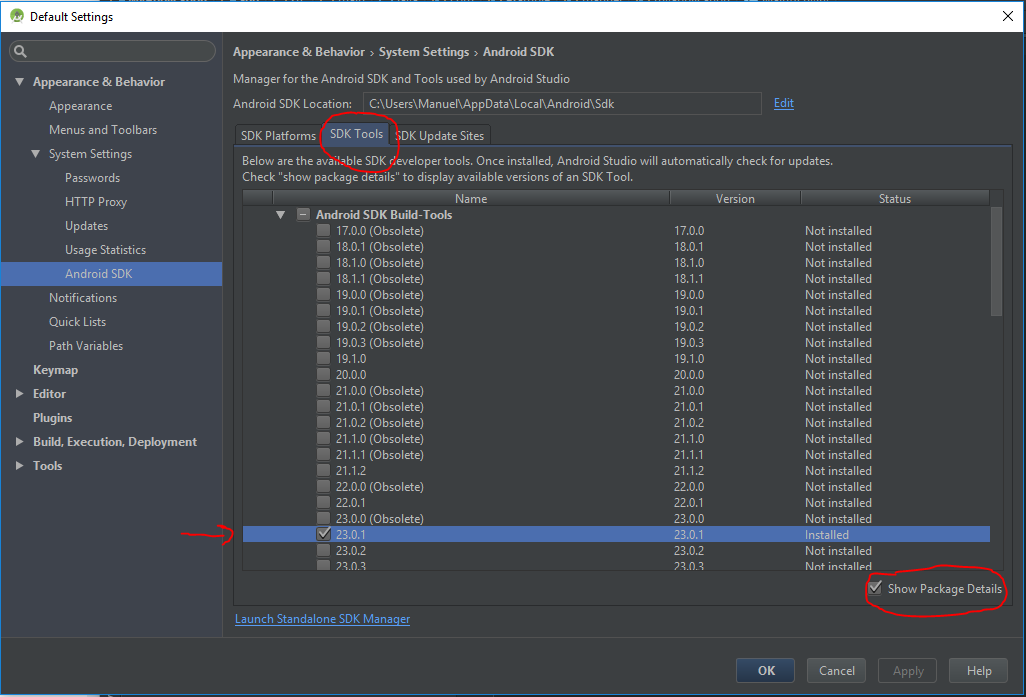1026x697 pixels.
Task: Tick the 21.1.2 build-tools checkbox
Action: (x=323, y=470)
